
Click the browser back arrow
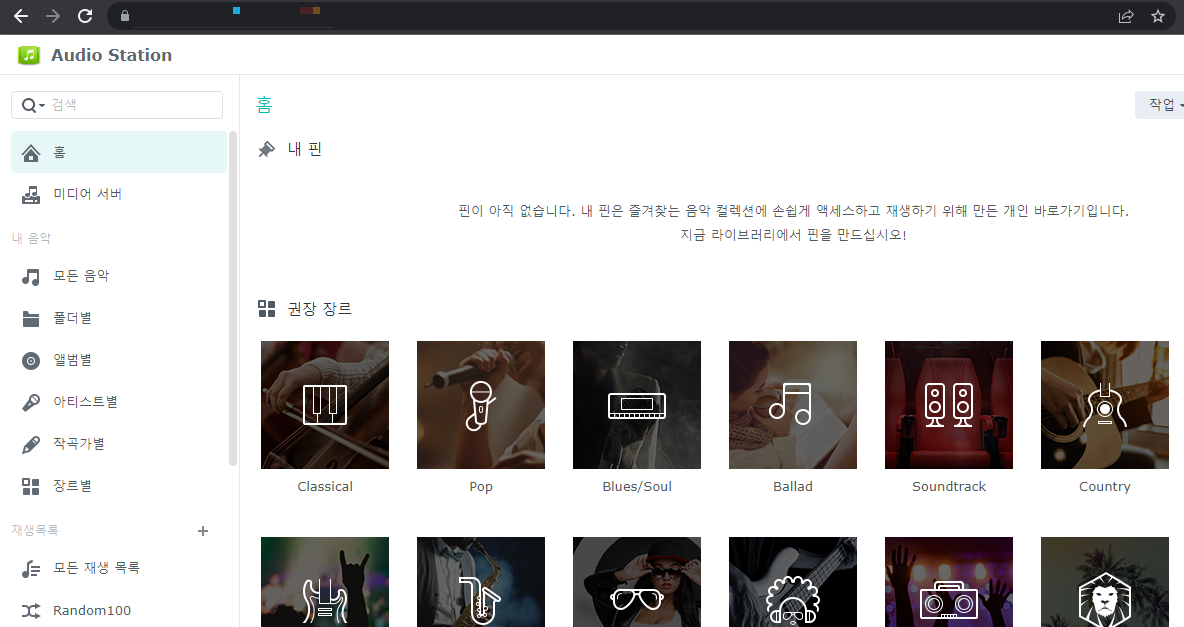(x=21, y=16)
